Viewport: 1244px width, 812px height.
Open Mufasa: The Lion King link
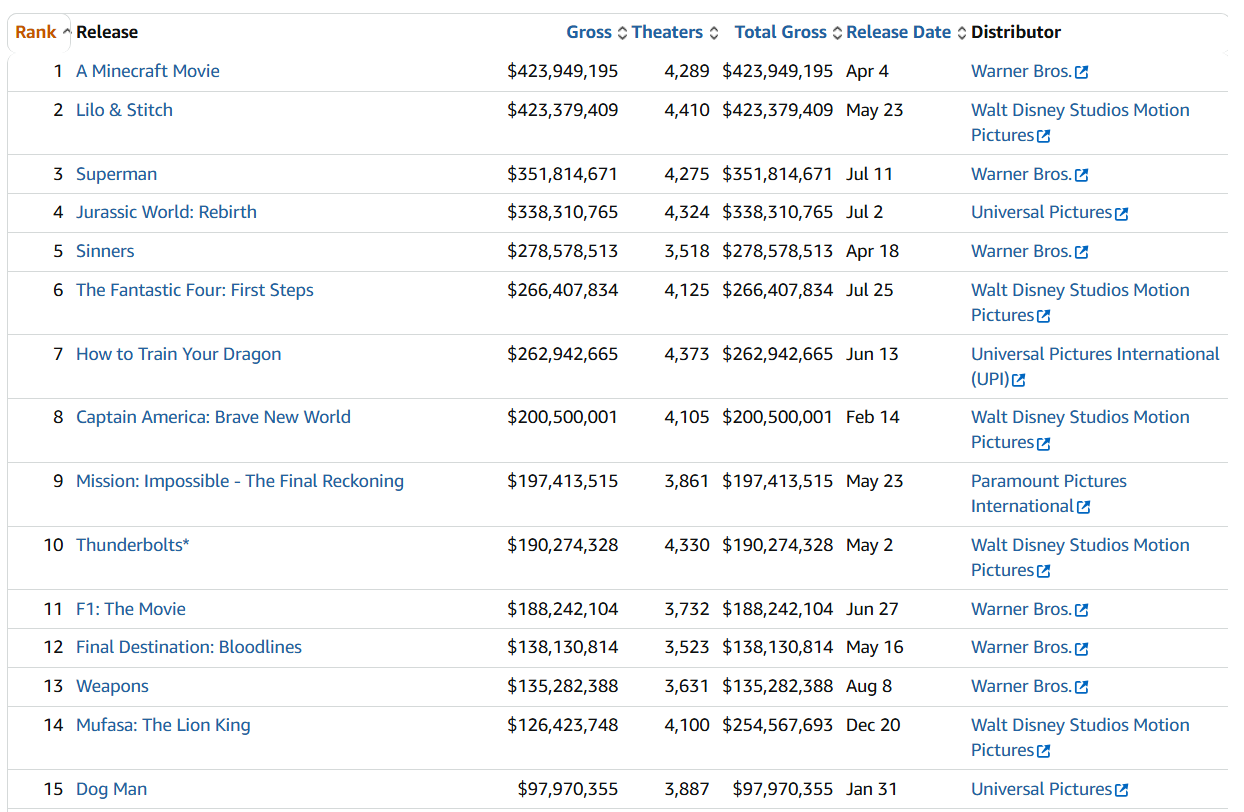click(163, 725)
